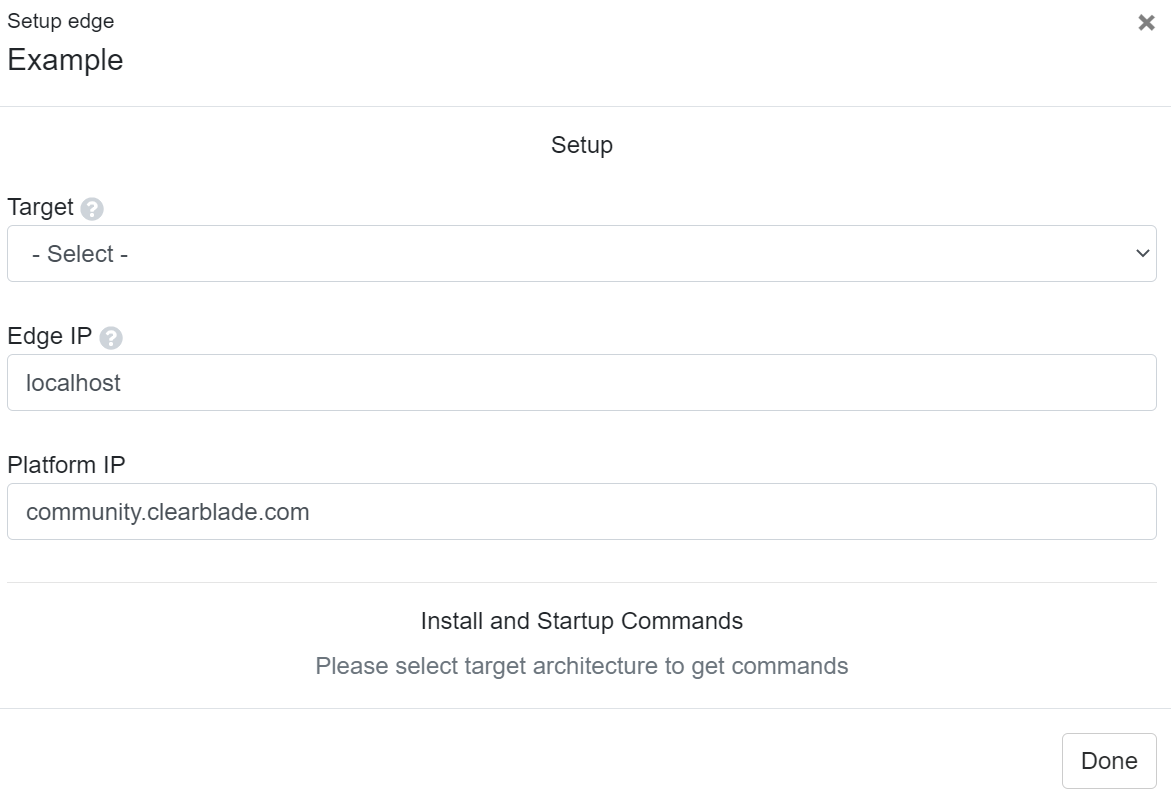Image resolution: width=1171 pixels, height=802 pixels.
Task: Open the Target architecture dropdown
Action: click(581, 254)
